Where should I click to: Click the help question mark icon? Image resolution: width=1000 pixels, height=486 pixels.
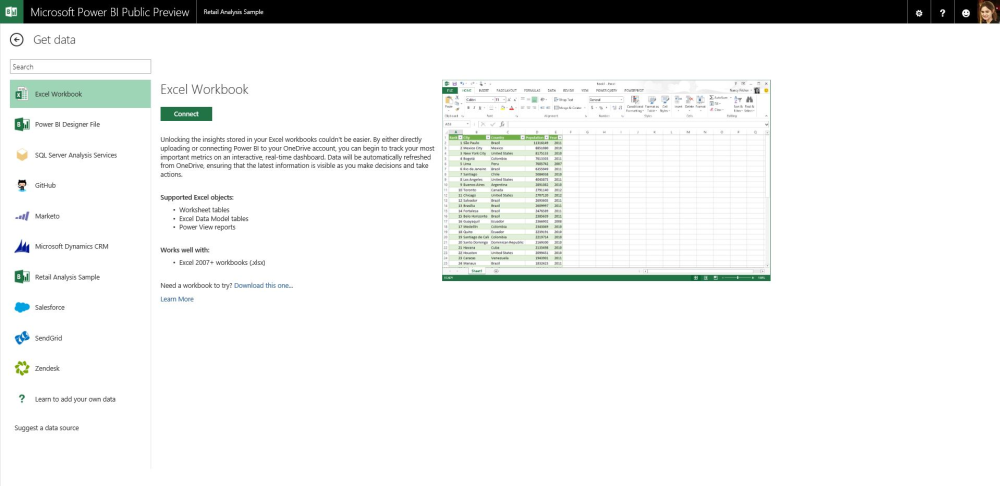click(942, 12)
